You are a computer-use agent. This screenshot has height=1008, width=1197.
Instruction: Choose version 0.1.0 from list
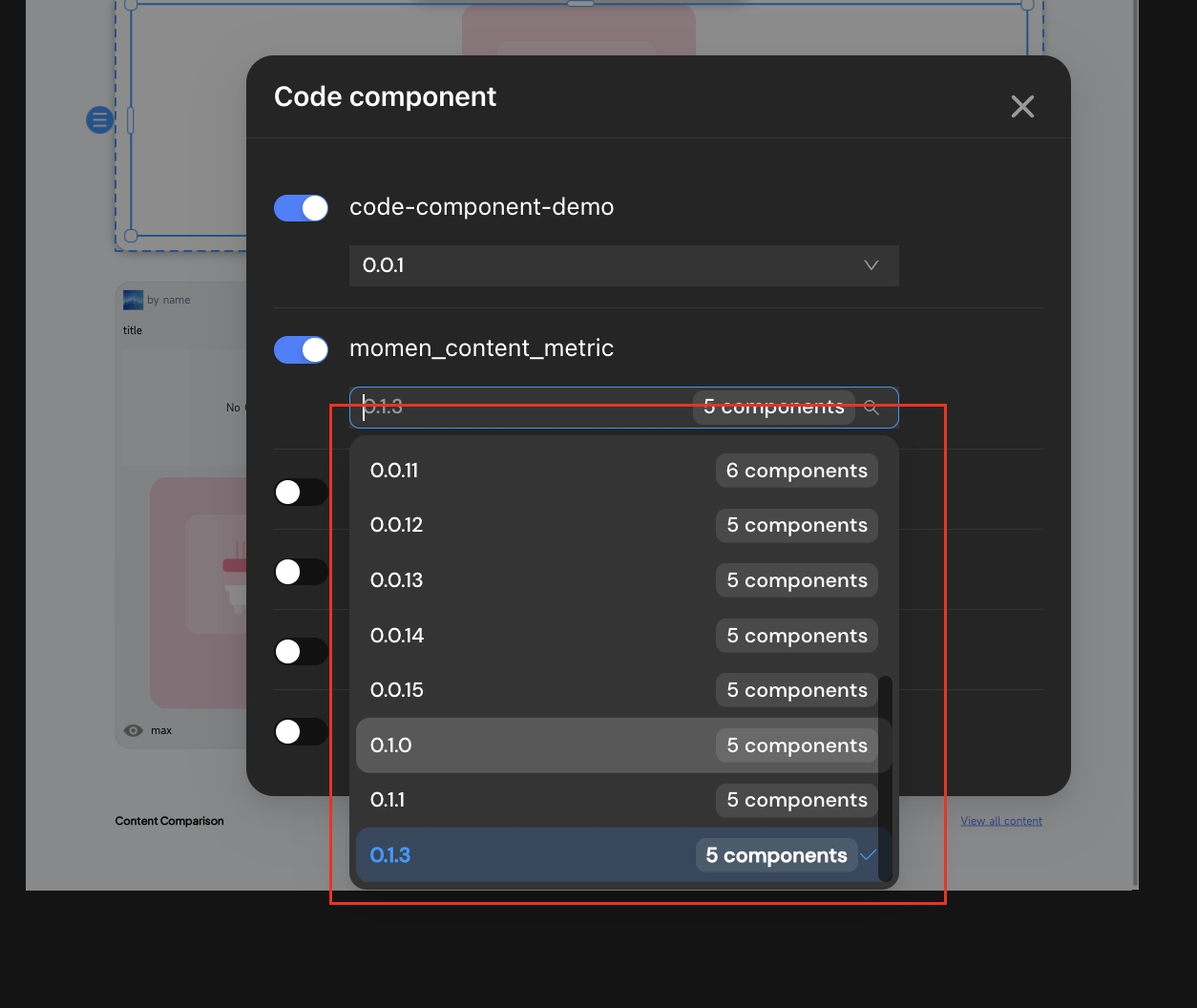point(624,745)
